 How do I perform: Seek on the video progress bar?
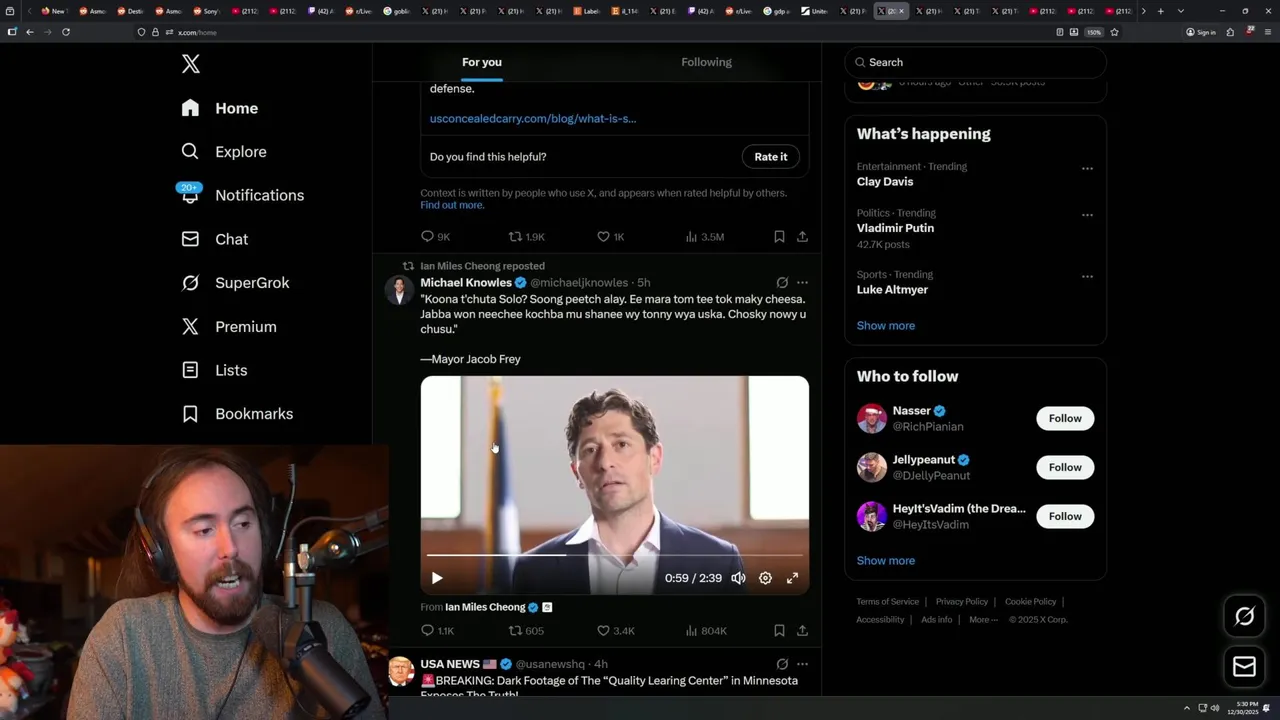614,554
